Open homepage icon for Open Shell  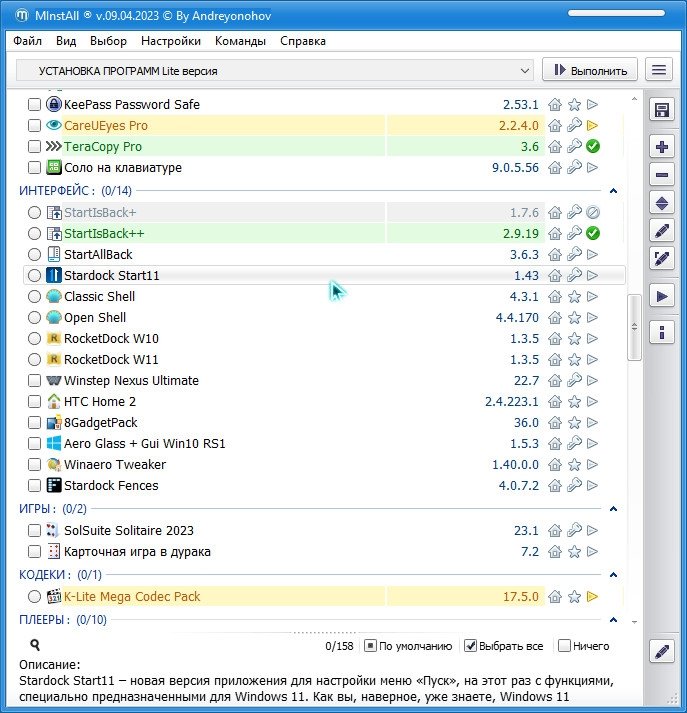tap(555, 317)
